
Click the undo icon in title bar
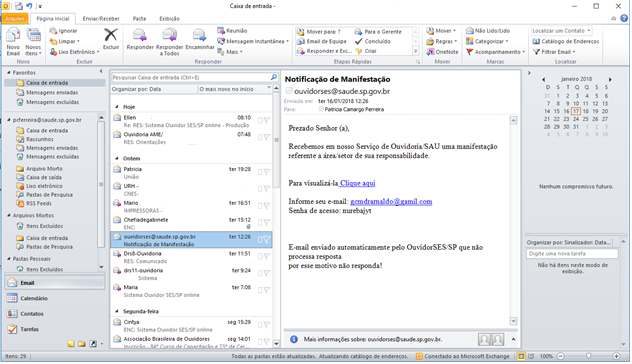click(29, 6)
